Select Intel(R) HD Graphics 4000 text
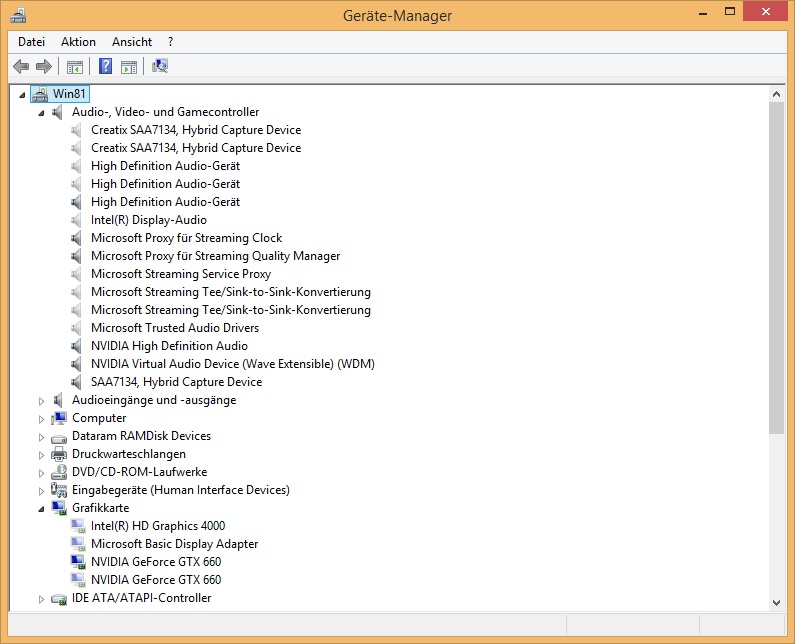The height and width of the screenshot is (644, 796). pyautogui.click(x=158, y=526)
